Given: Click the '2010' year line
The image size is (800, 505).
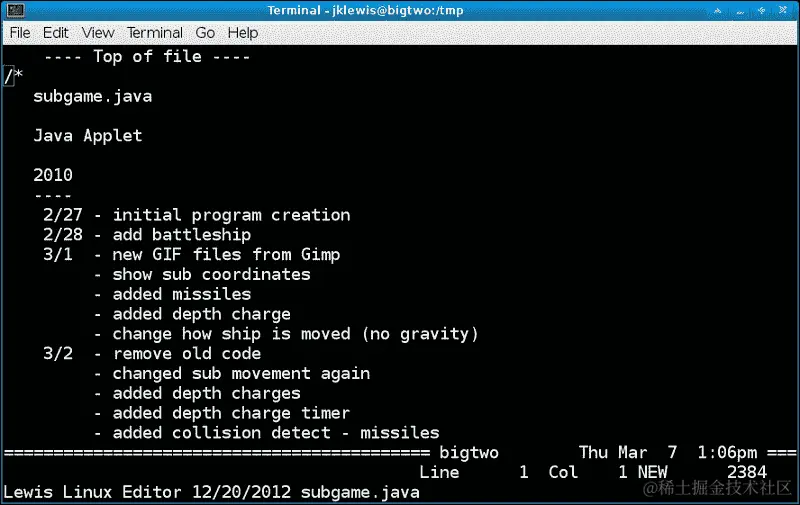Looking at the screenshot, I should tap(53, 175).
